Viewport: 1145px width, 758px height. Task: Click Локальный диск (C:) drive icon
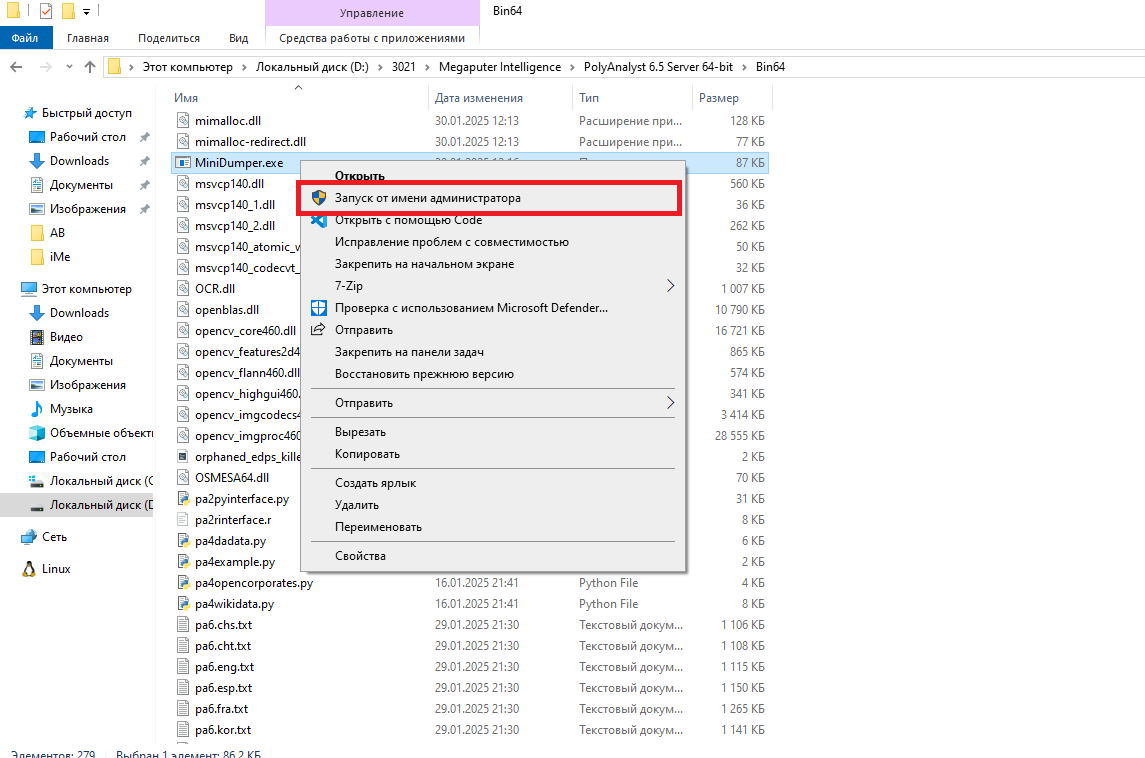(x=37, y=481)
